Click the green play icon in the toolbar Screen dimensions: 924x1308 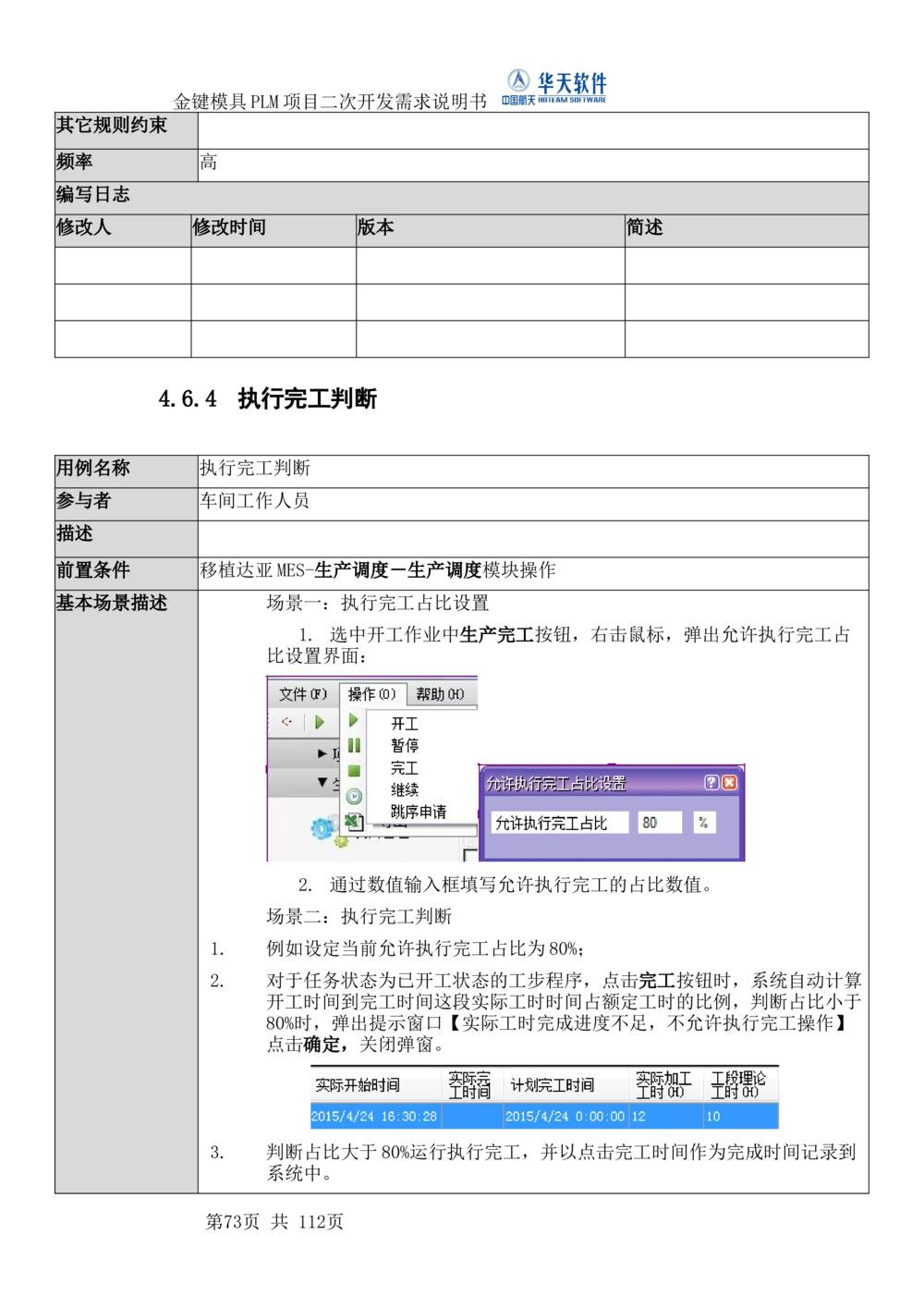(319, 722)
